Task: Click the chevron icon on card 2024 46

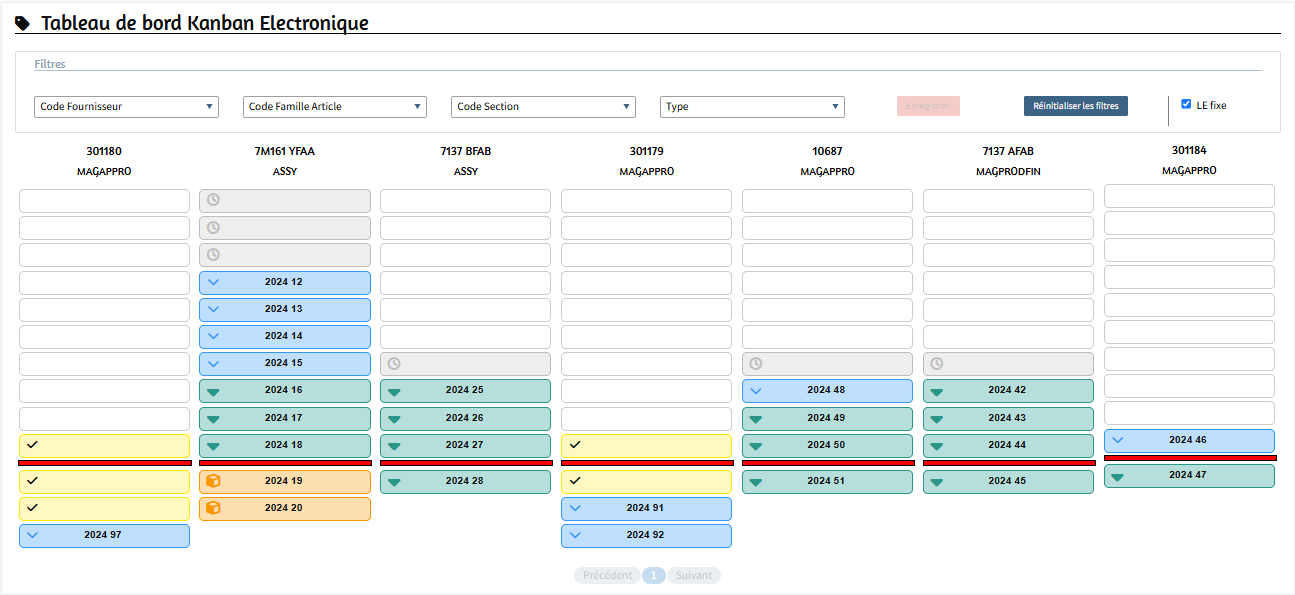Action: [x=1118, y=440]
